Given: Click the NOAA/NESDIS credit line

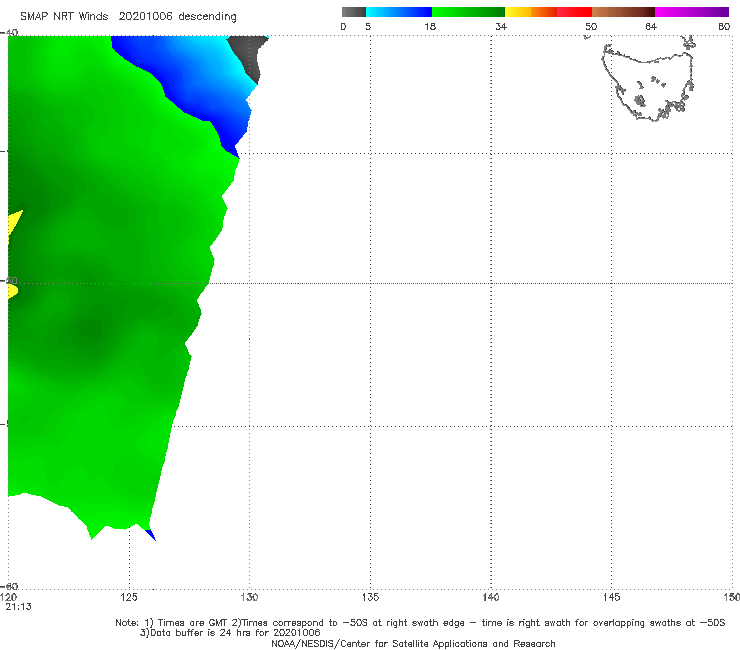Looking at the screenshot, I should pyautogui.click(x=413, y=643).
